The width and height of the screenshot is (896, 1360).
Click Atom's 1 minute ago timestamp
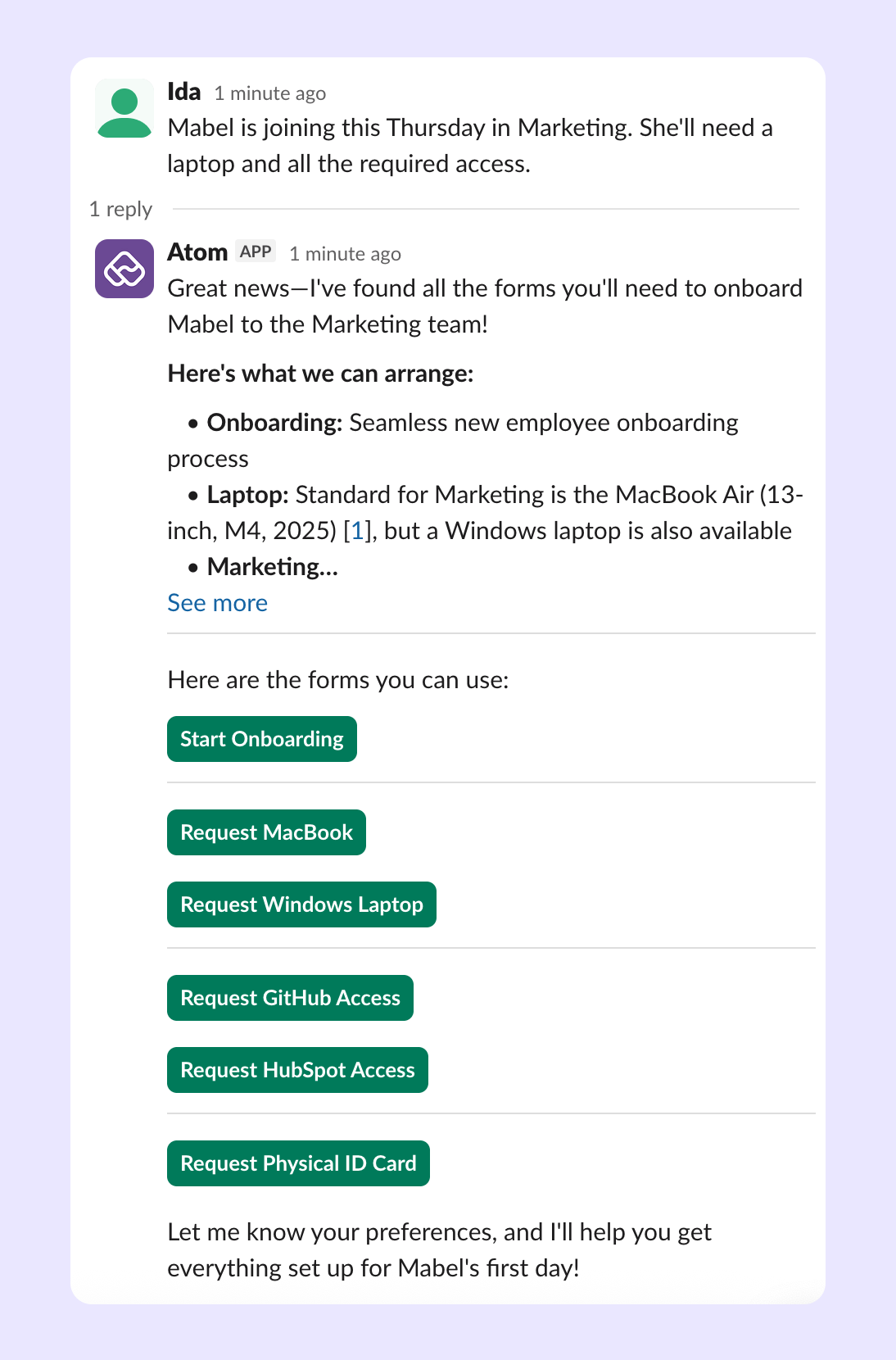click(x=345, y=254)
